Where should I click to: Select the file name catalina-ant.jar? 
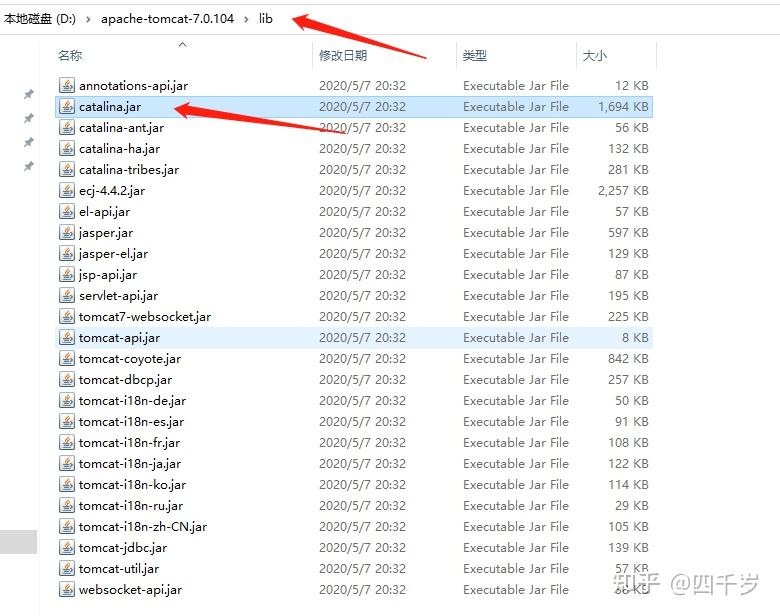[x=121, y=127]
